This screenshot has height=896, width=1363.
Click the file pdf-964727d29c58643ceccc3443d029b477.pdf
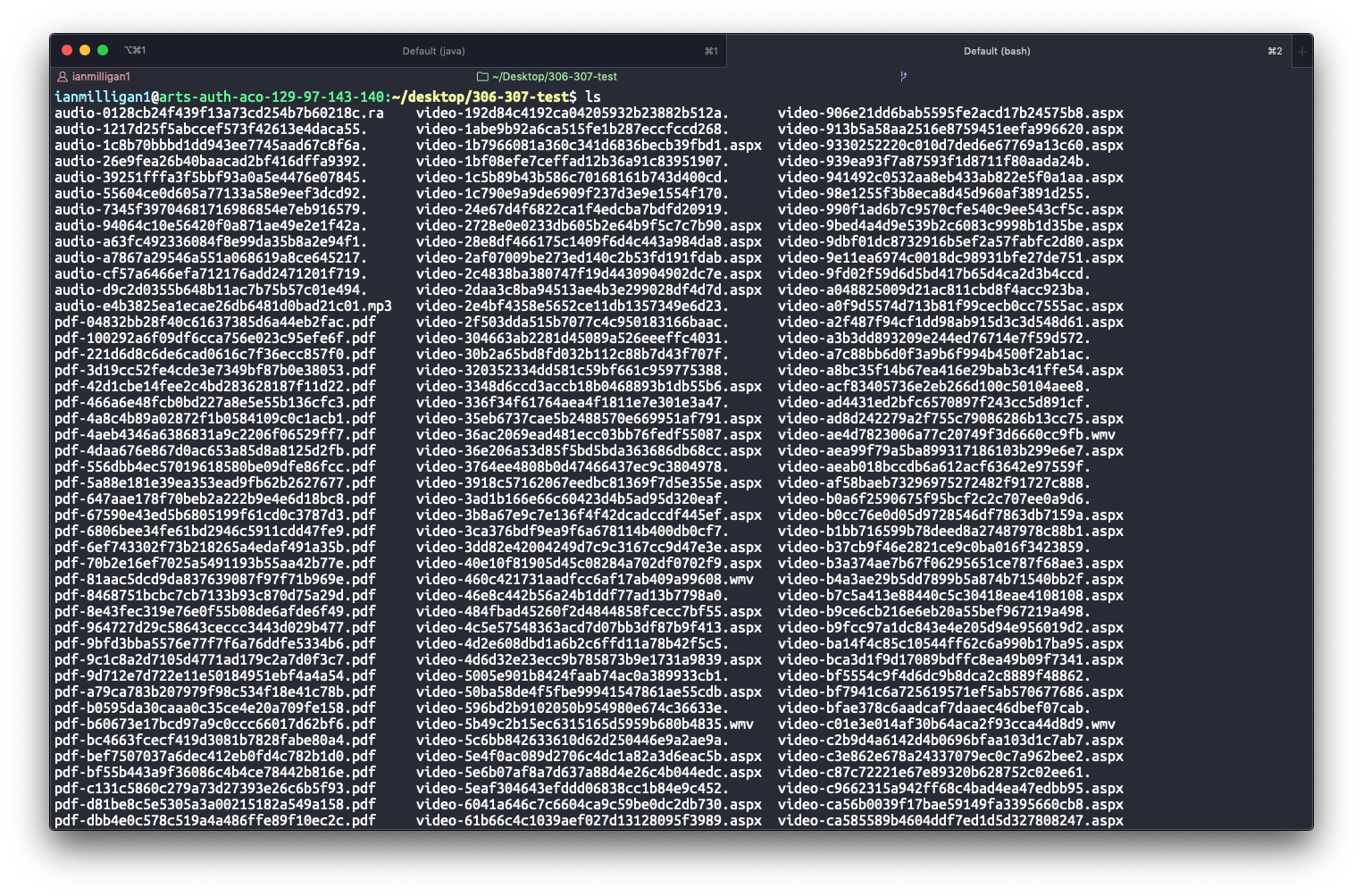[x=215, y=628]
